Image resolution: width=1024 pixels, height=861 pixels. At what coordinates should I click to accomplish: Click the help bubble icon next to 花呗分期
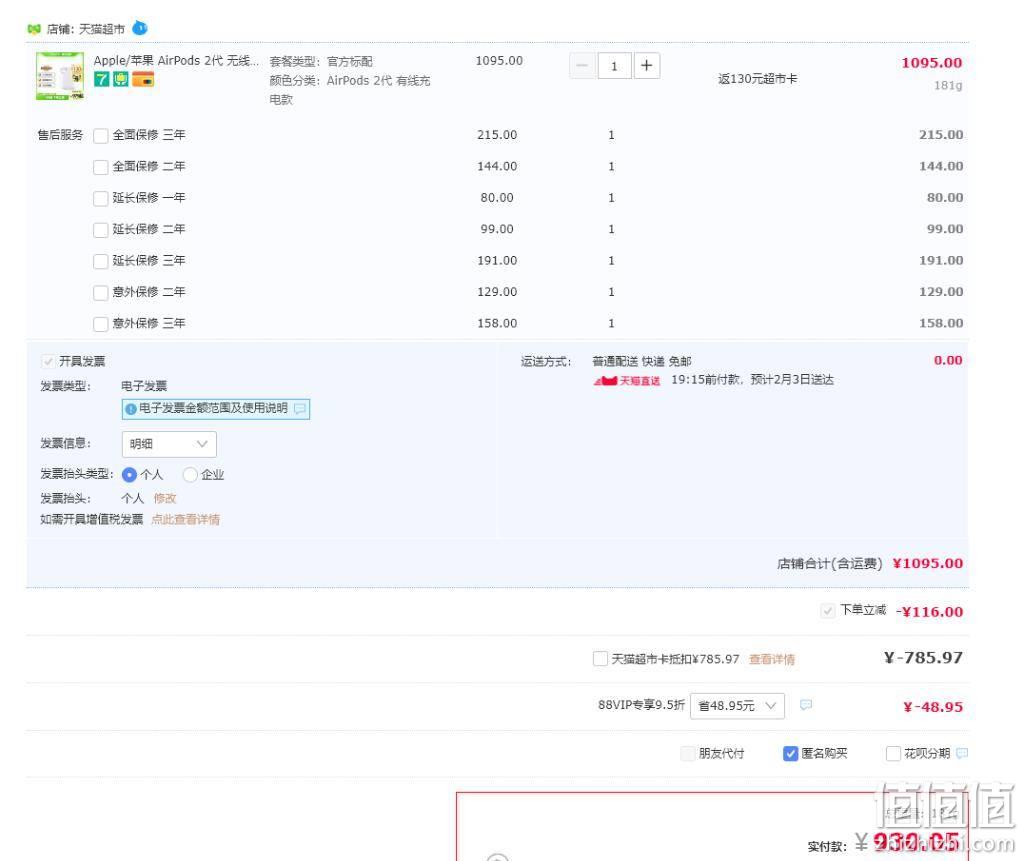point(961,753)
